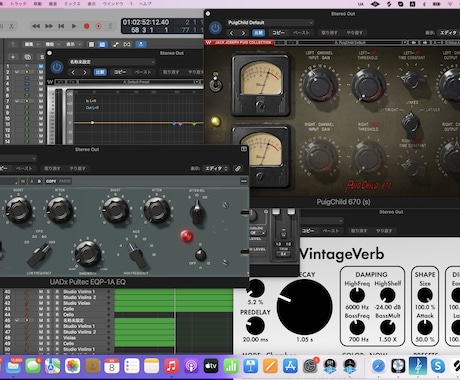The width and height of the screenshot is (460, 380).
Task: Click the BassFreq knob at 700 Hz
Action: pos(357,327)
